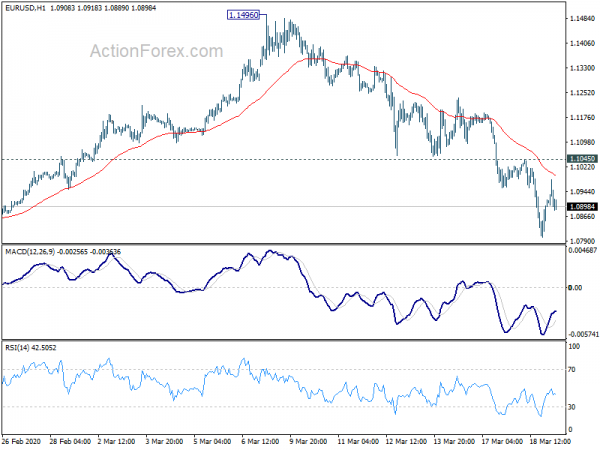
Task: Click the 1.11760 price axis value
Action: [x=582, y=117]
